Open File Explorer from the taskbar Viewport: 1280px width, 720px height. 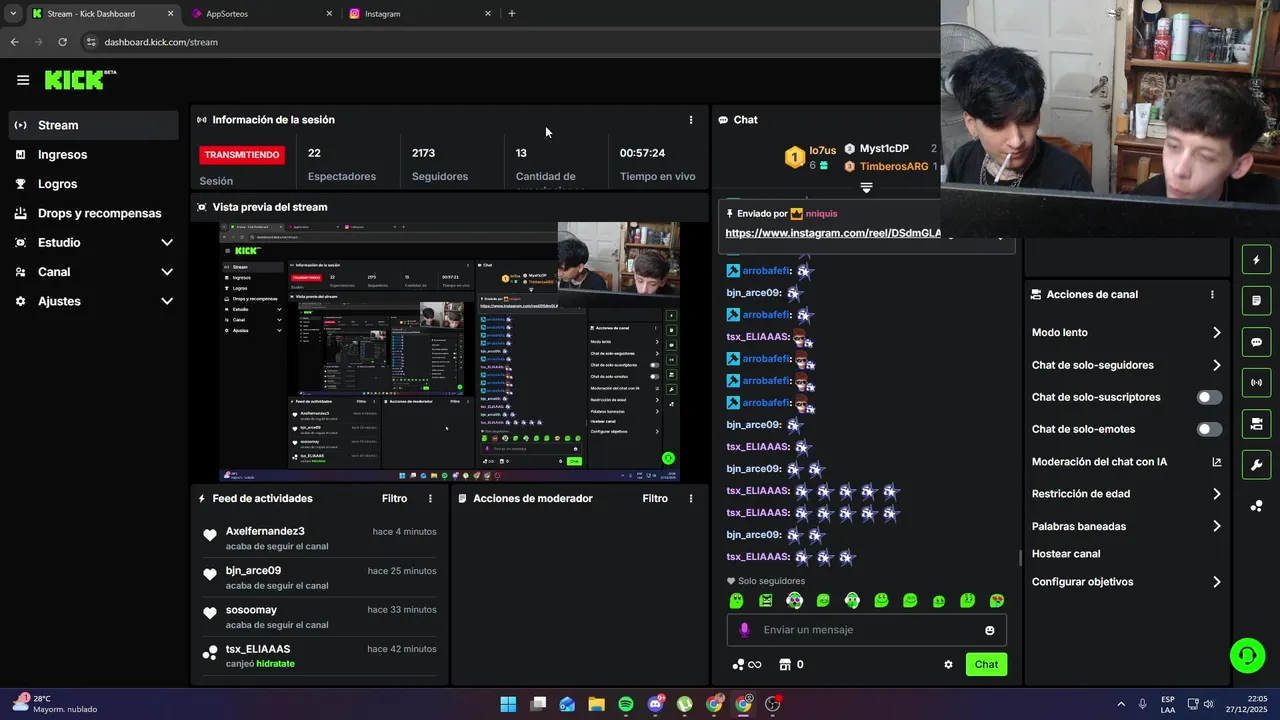pos(597,704)
